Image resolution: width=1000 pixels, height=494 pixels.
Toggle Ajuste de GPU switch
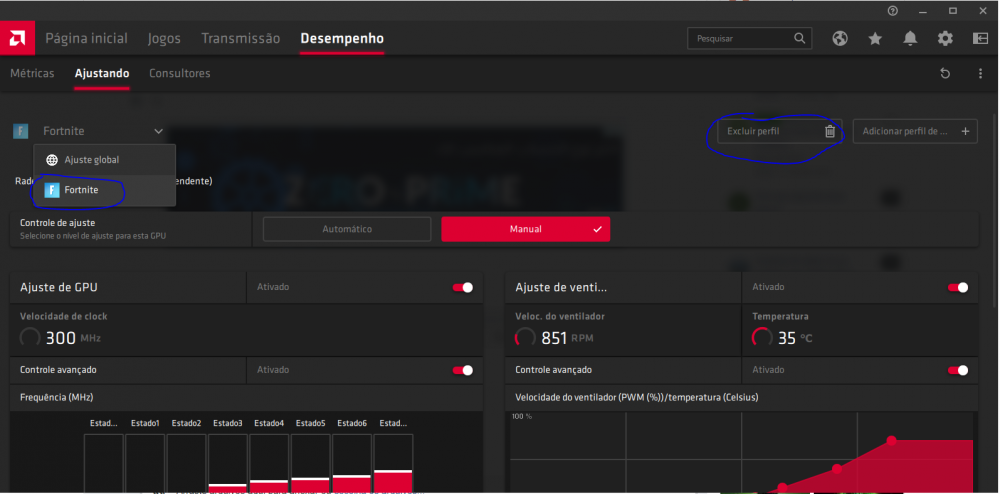point(462,288)
